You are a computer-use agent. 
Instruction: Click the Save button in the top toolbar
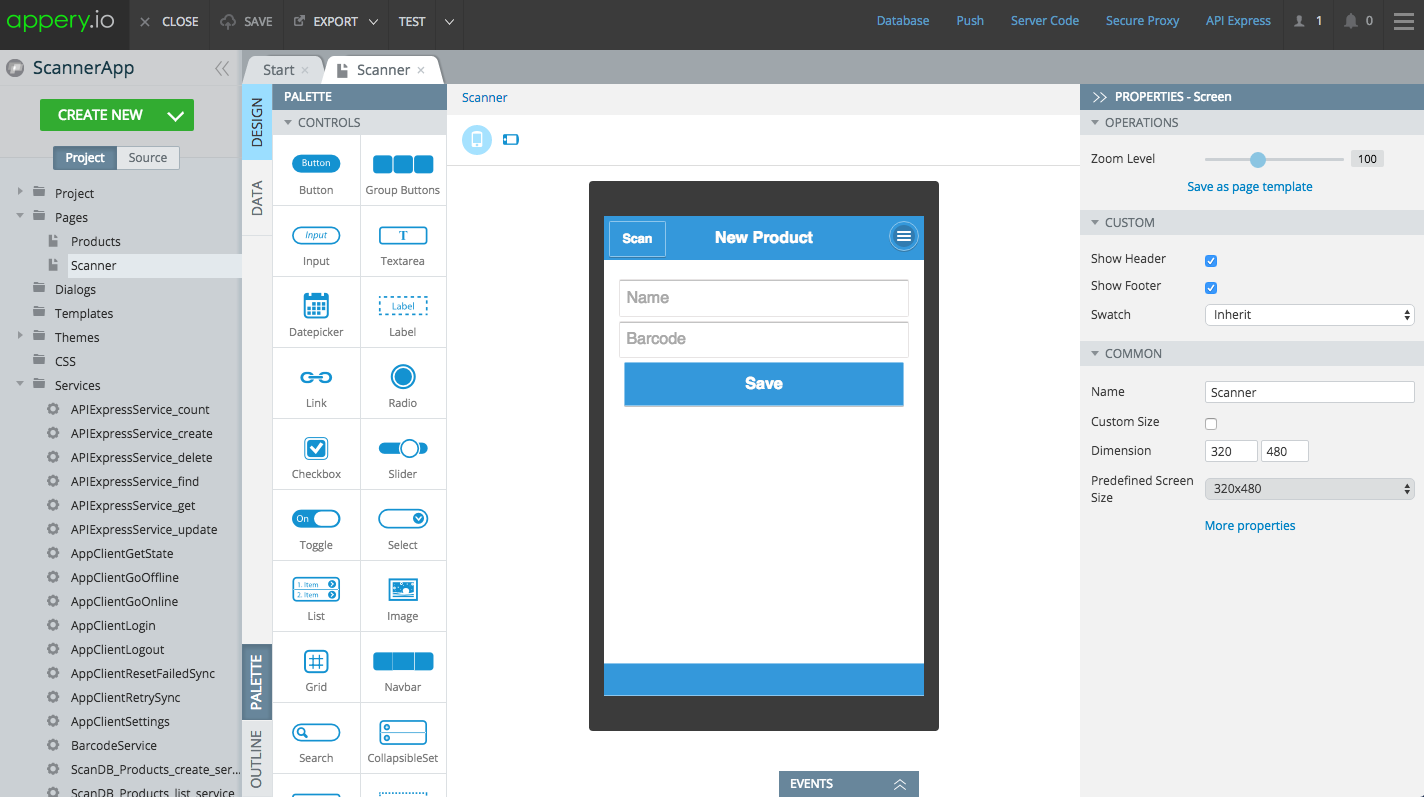[x=246, y=22]
